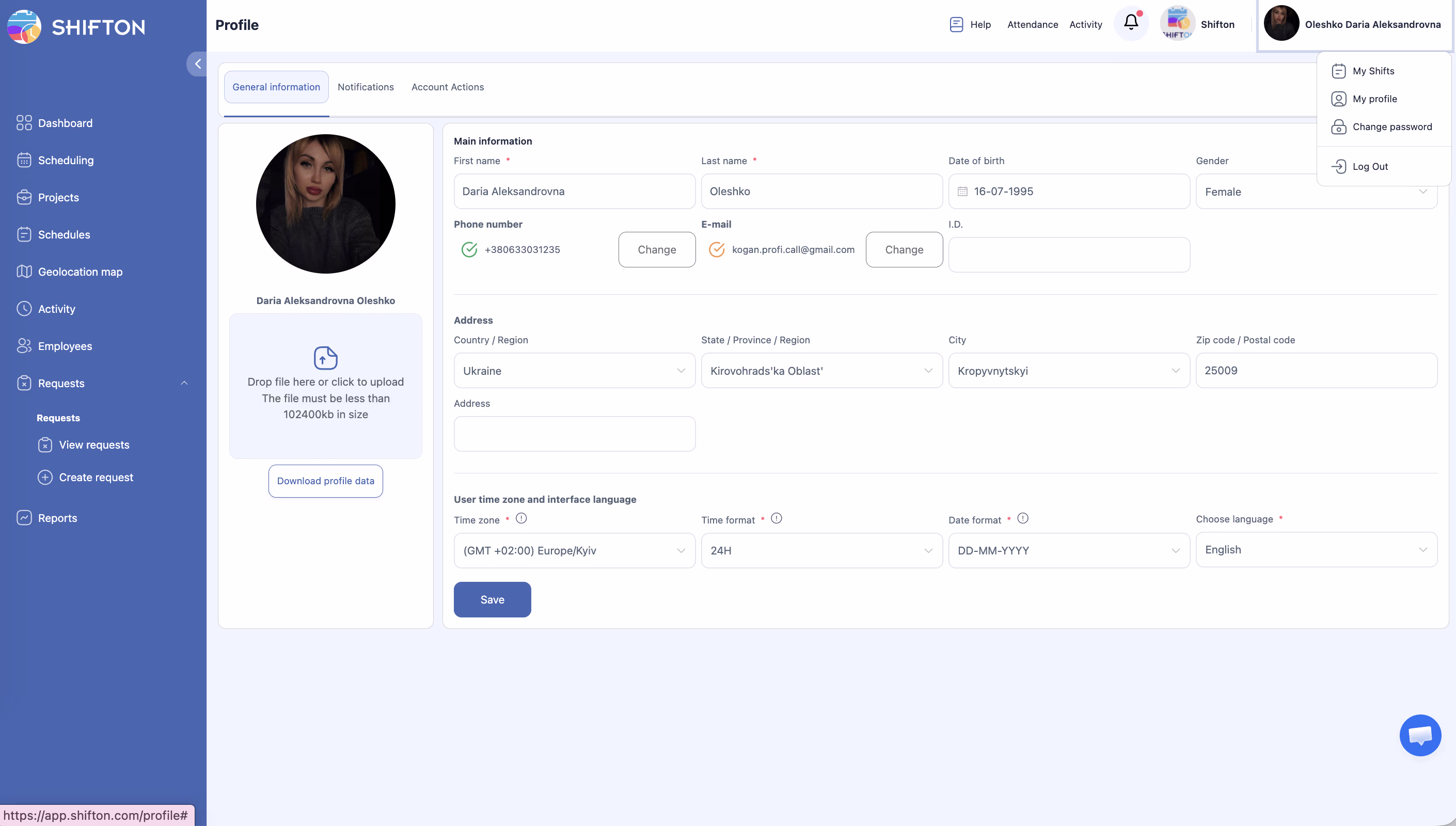This screenshot has height=826, width=1456.
Task: Expand the Country / Region dropdown
Action: 574,371
